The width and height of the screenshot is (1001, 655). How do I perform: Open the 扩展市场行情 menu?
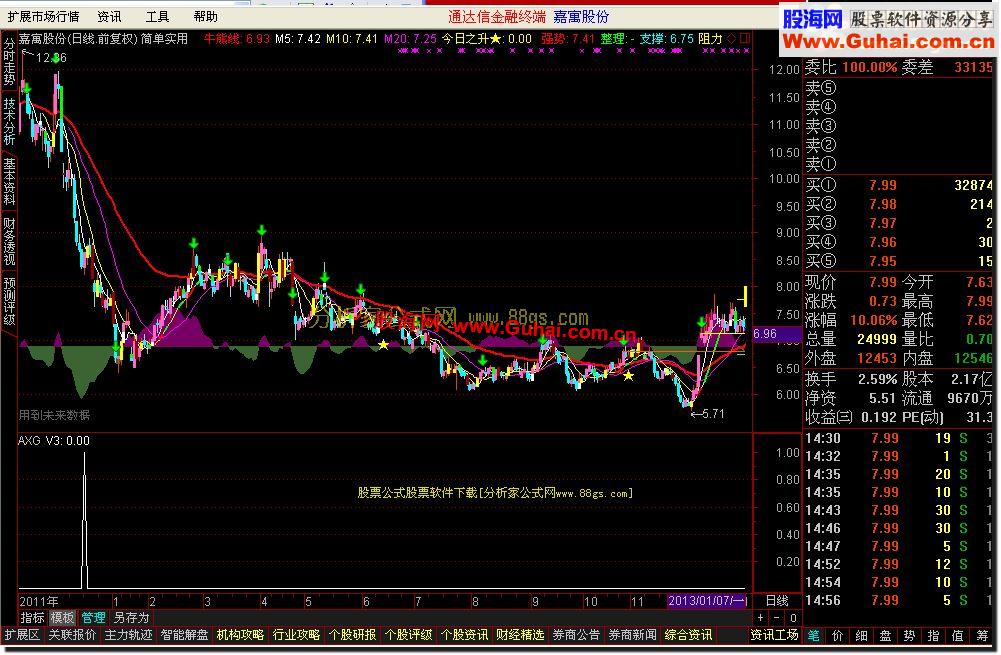click(43, 17)
